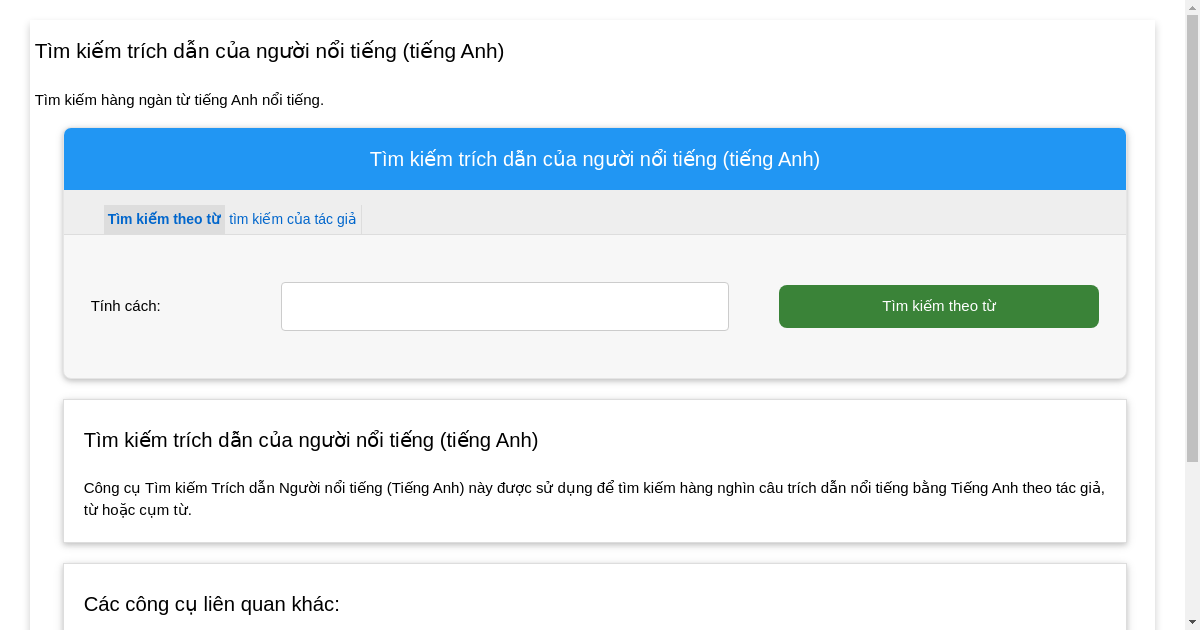Click the "Các công cụ liên quan khác" heading
The width and height of the screenshot is (1200, 630).
pos(212,604)
